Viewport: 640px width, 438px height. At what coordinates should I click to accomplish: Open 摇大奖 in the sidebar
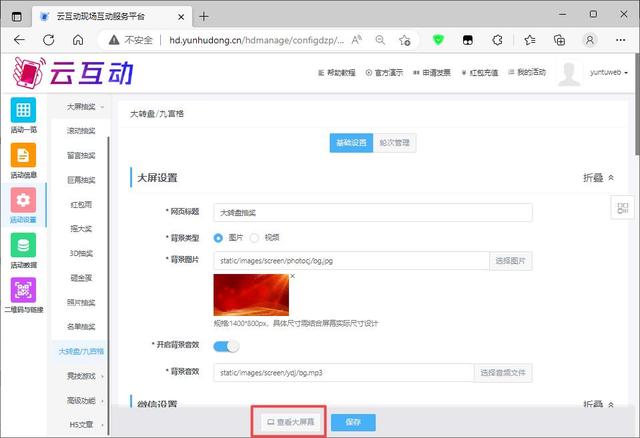pyautogui.click(x=81, y=229)
